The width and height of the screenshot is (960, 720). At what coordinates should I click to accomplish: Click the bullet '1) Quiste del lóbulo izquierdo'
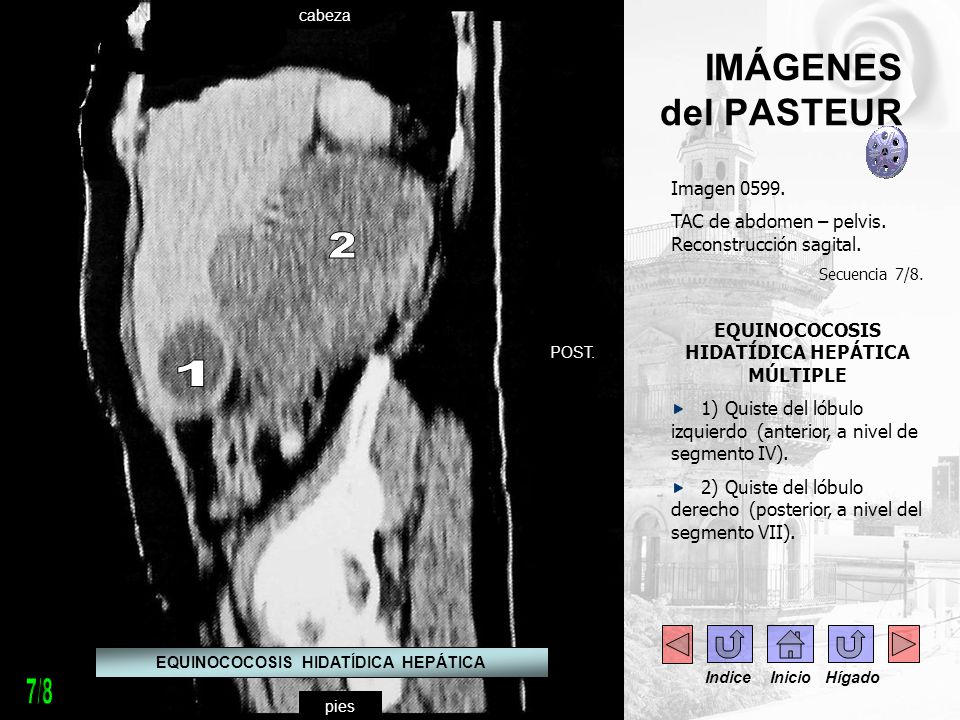coord(794,431)
